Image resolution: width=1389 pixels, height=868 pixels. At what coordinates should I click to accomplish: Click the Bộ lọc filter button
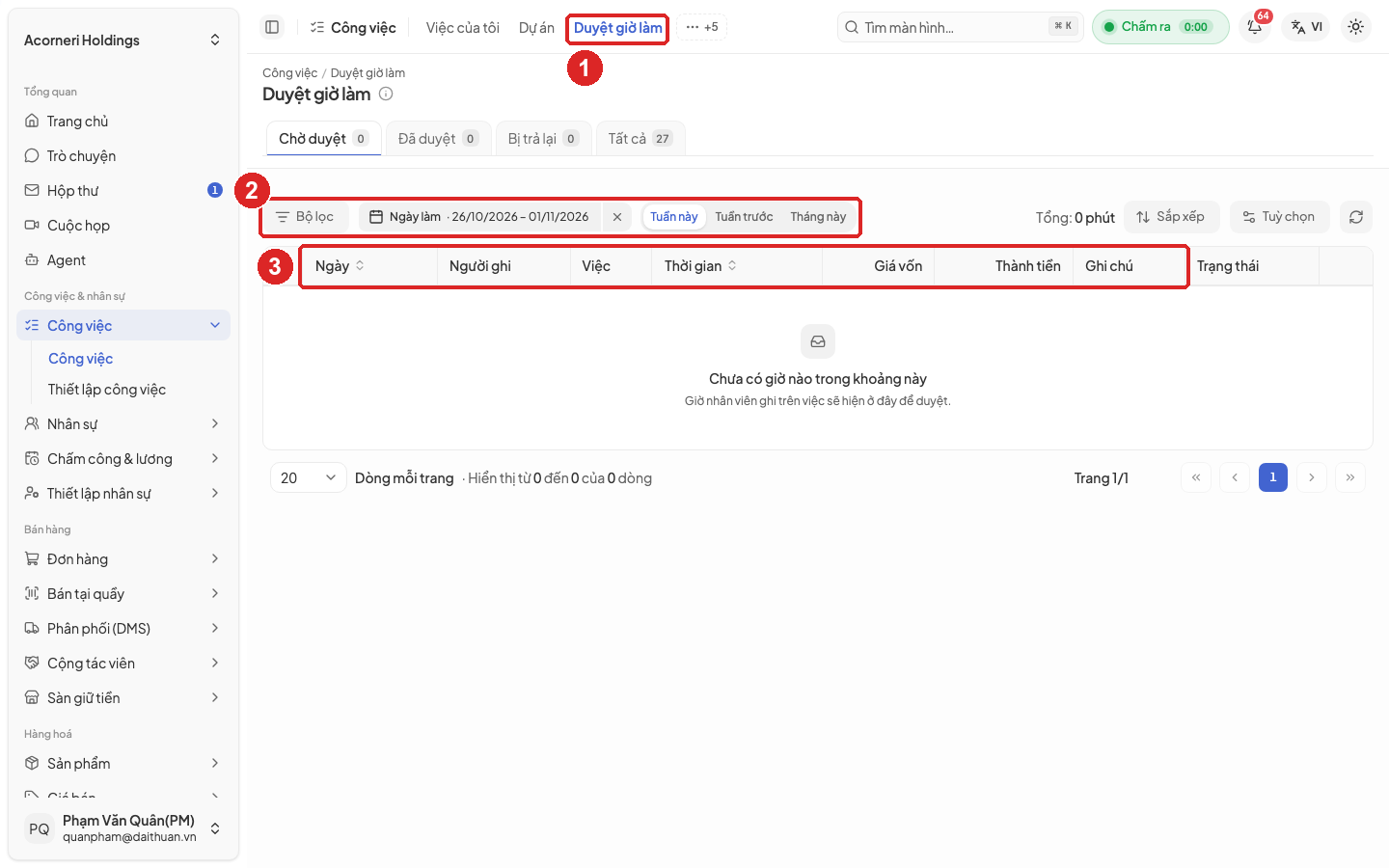tap(305, 217)
